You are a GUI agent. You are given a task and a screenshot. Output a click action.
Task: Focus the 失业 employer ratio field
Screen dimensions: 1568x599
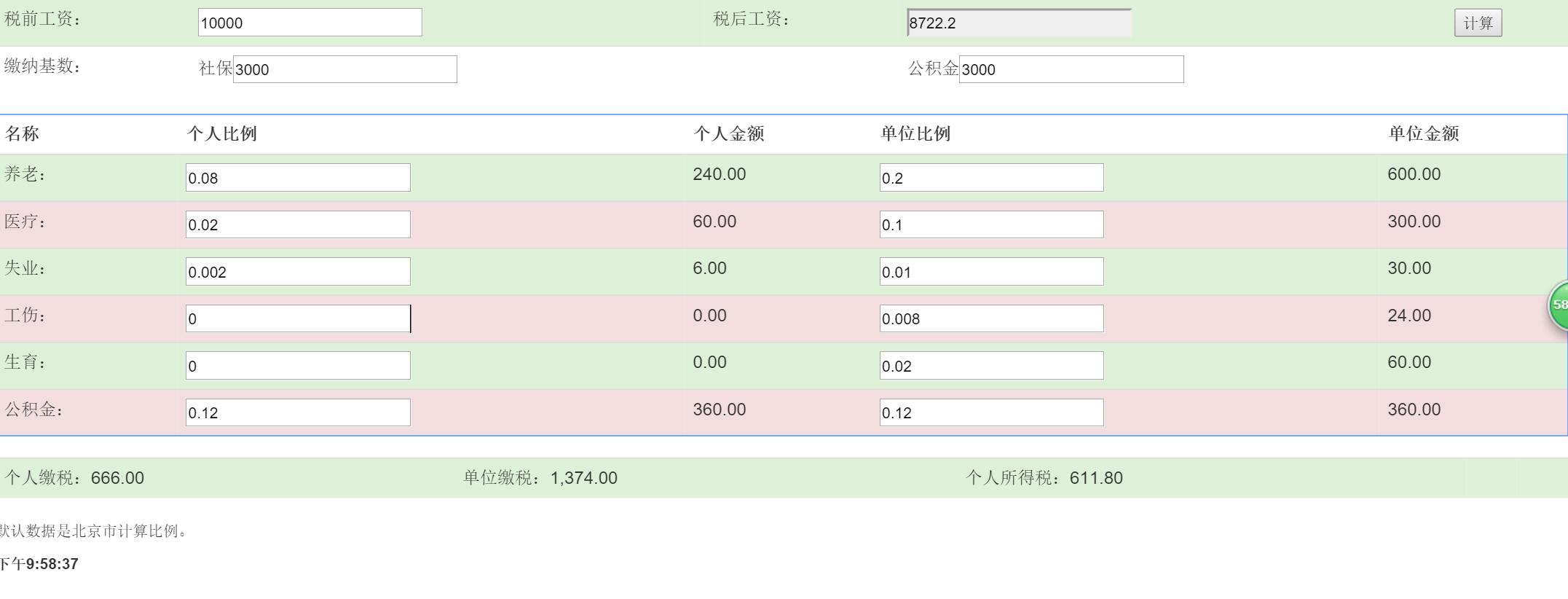(991, 272)
